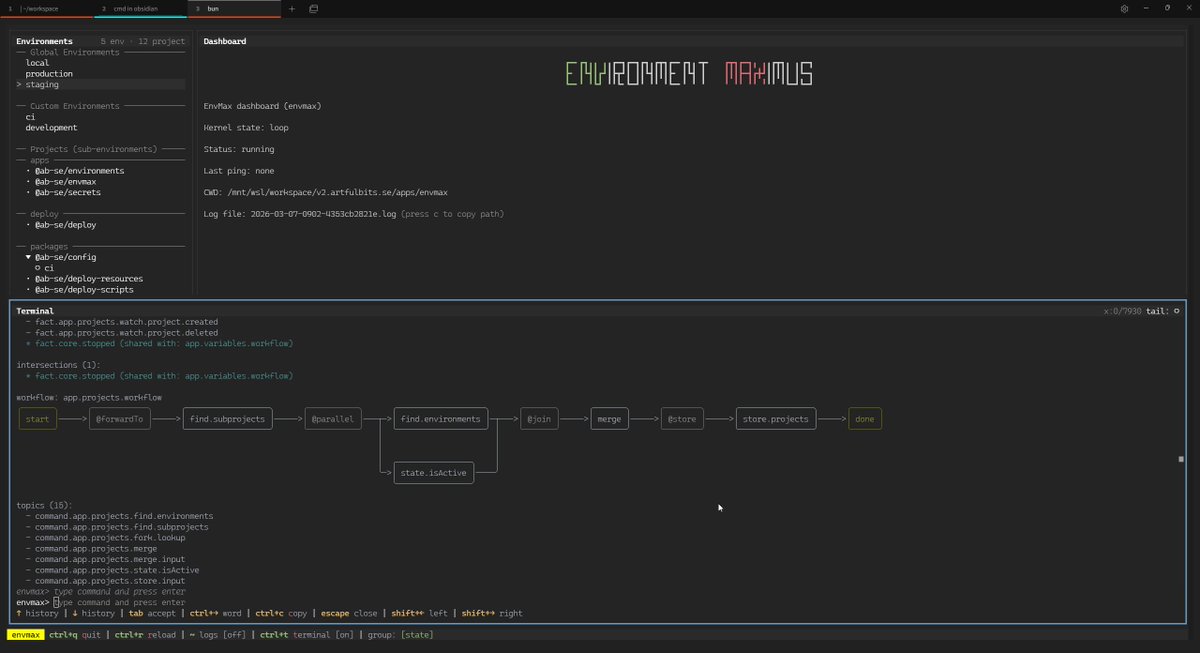Select the bun tab
The width and height of the screenshot is (1200, 653).
pos(233,8)
